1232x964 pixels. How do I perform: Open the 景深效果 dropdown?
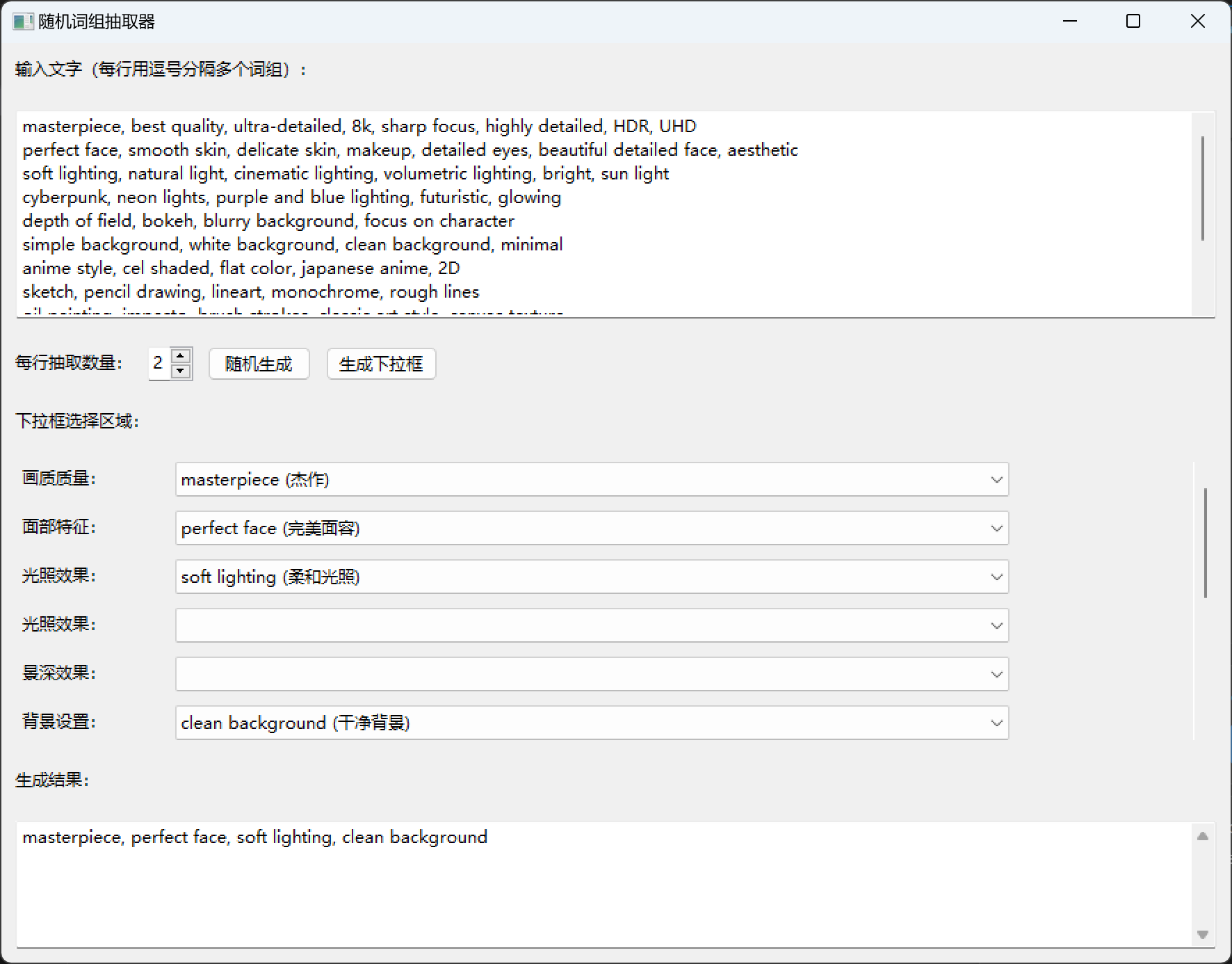pos(592,674)
